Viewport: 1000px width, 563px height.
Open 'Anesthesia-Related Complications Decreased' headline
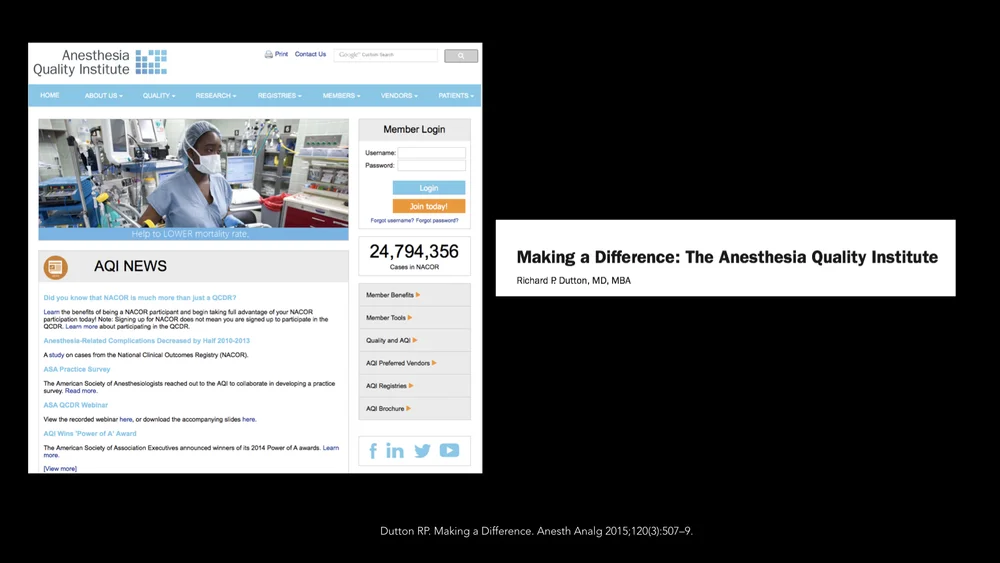coord(147,340)
